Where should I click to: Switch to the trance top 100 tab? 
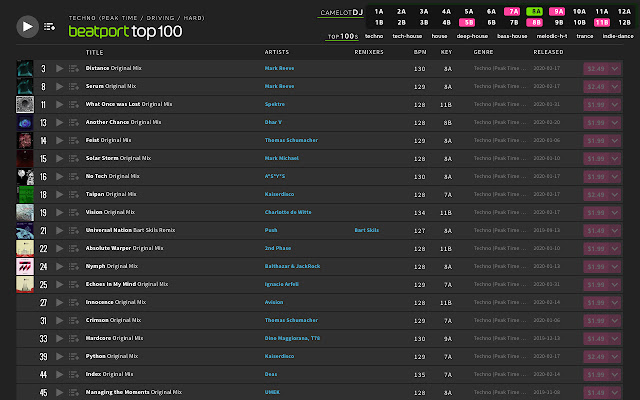pos(584,36)
